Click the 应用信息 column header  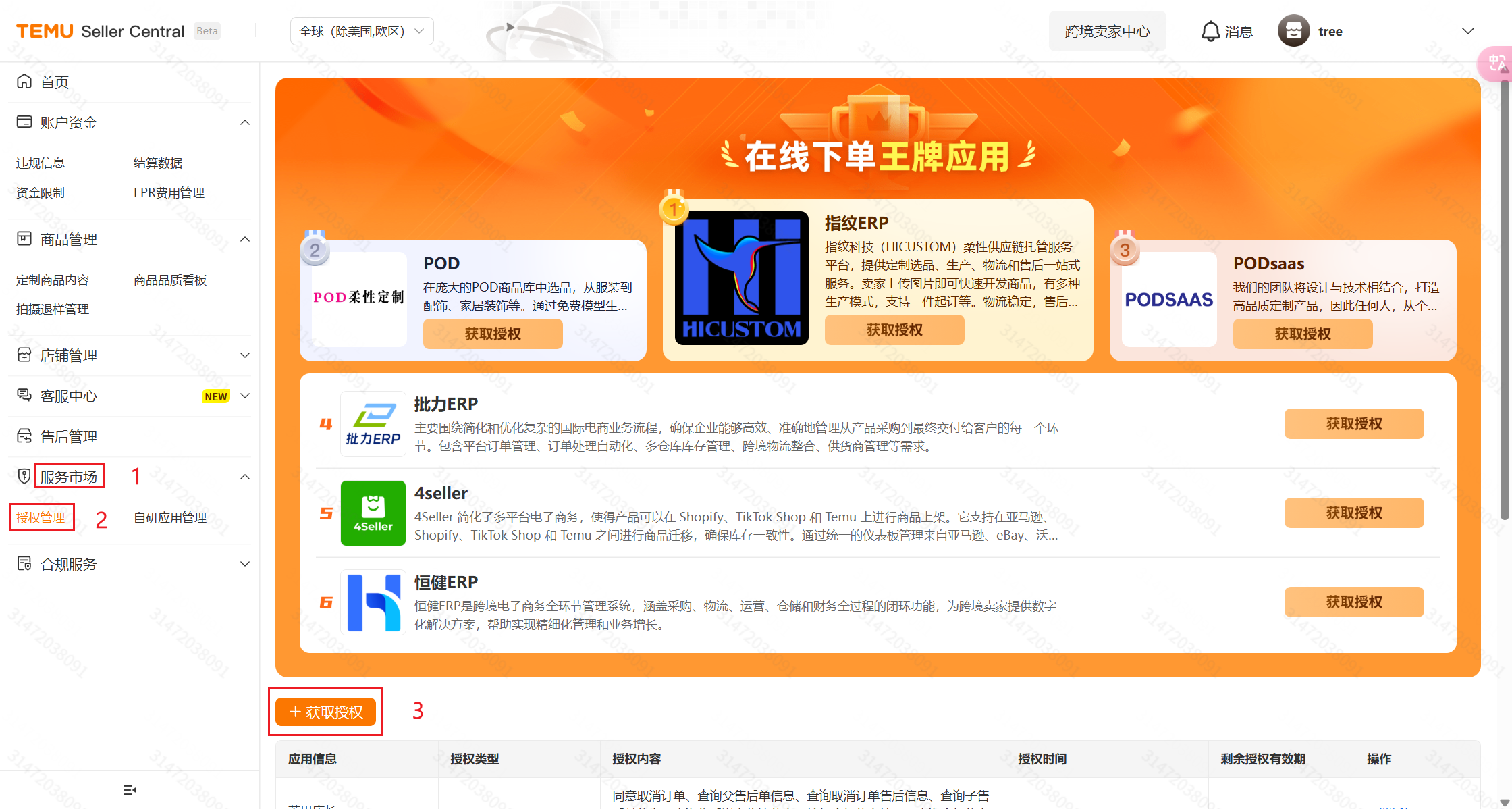click(313, 759)
